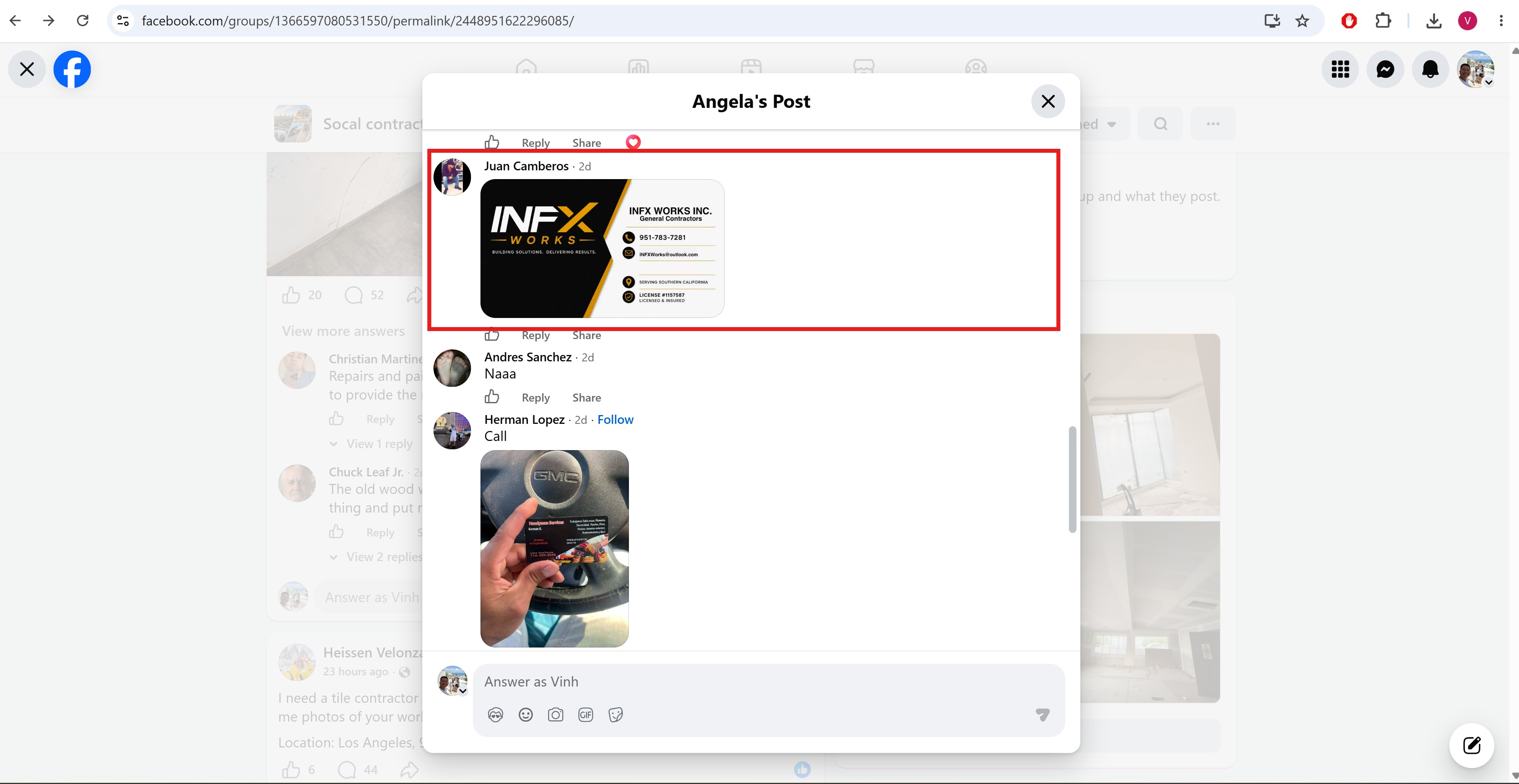This screenshot has width=1519, height=784.
Task: Click the install app icon in address bar
Action: click(1272, 21)
